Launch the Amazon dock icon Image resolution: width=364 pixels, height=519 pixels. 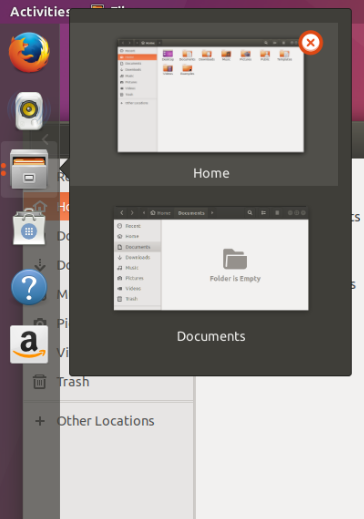[29, 344]
